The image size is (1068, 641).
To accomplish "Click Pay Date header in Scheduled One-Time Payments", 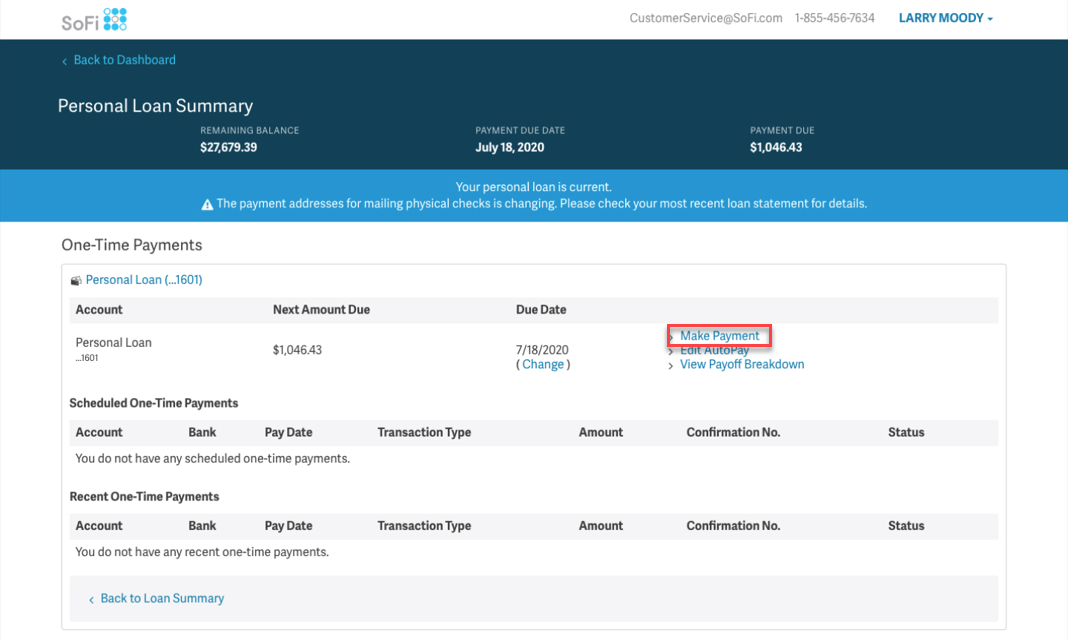I will [x=288, y=432].
